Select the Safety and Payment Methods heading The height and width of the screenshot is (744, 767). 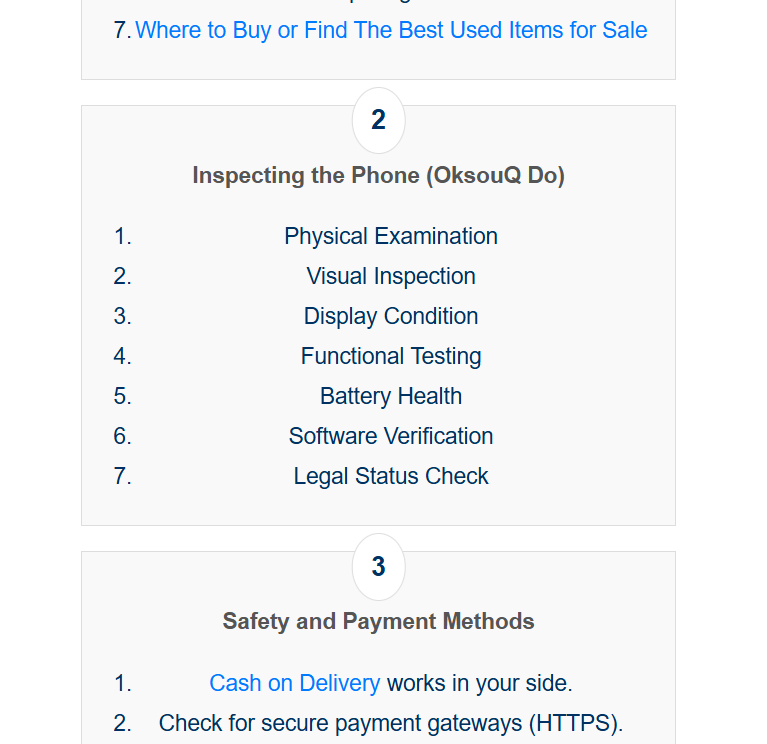click(378, 621)
